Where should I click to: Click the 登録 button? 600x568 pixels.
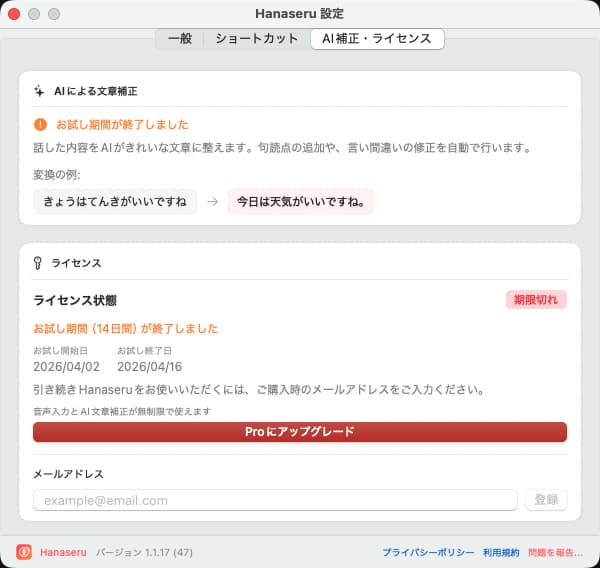pyautogui.click(x=546, y=500)
